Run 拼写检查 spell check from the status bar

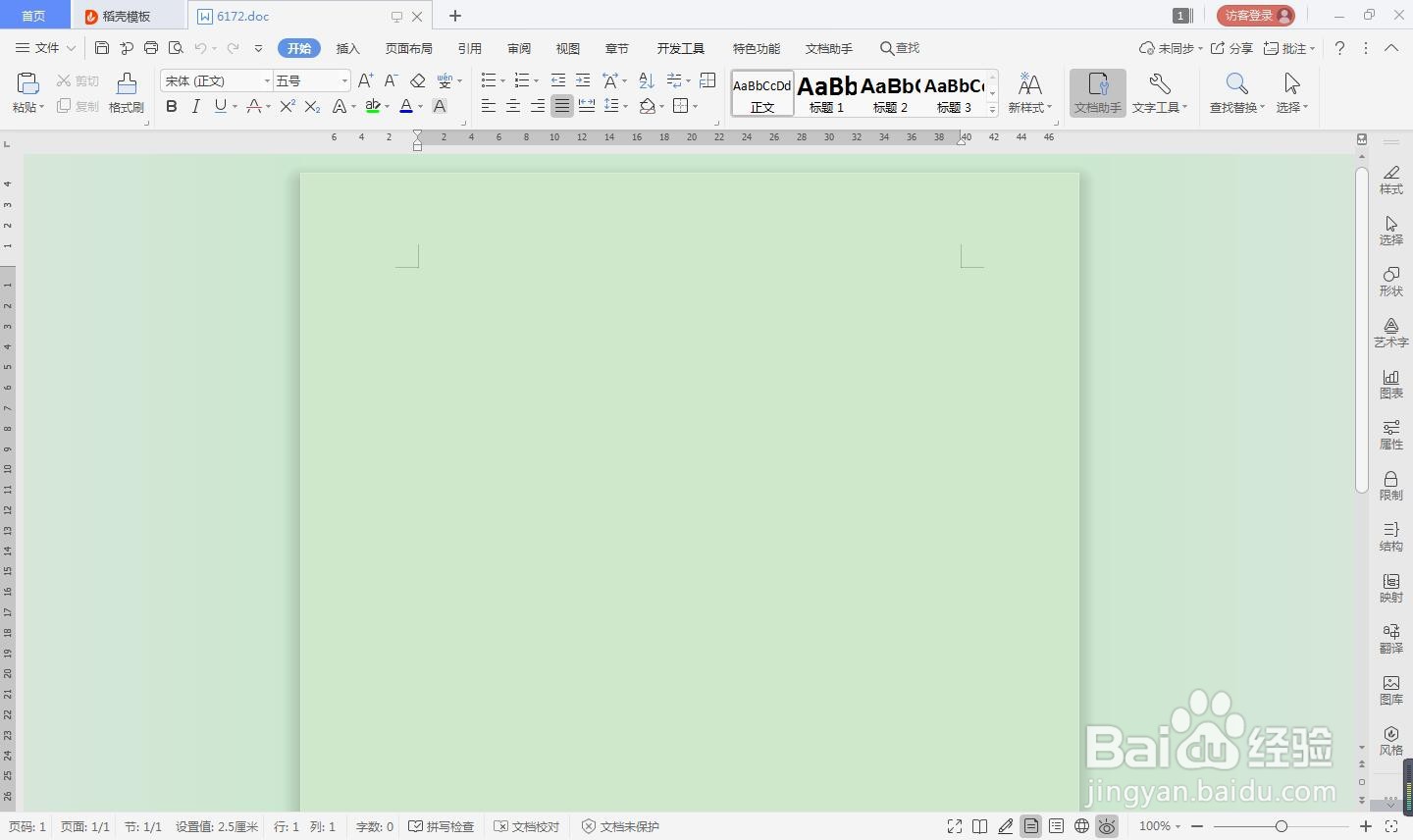[441, 826]
